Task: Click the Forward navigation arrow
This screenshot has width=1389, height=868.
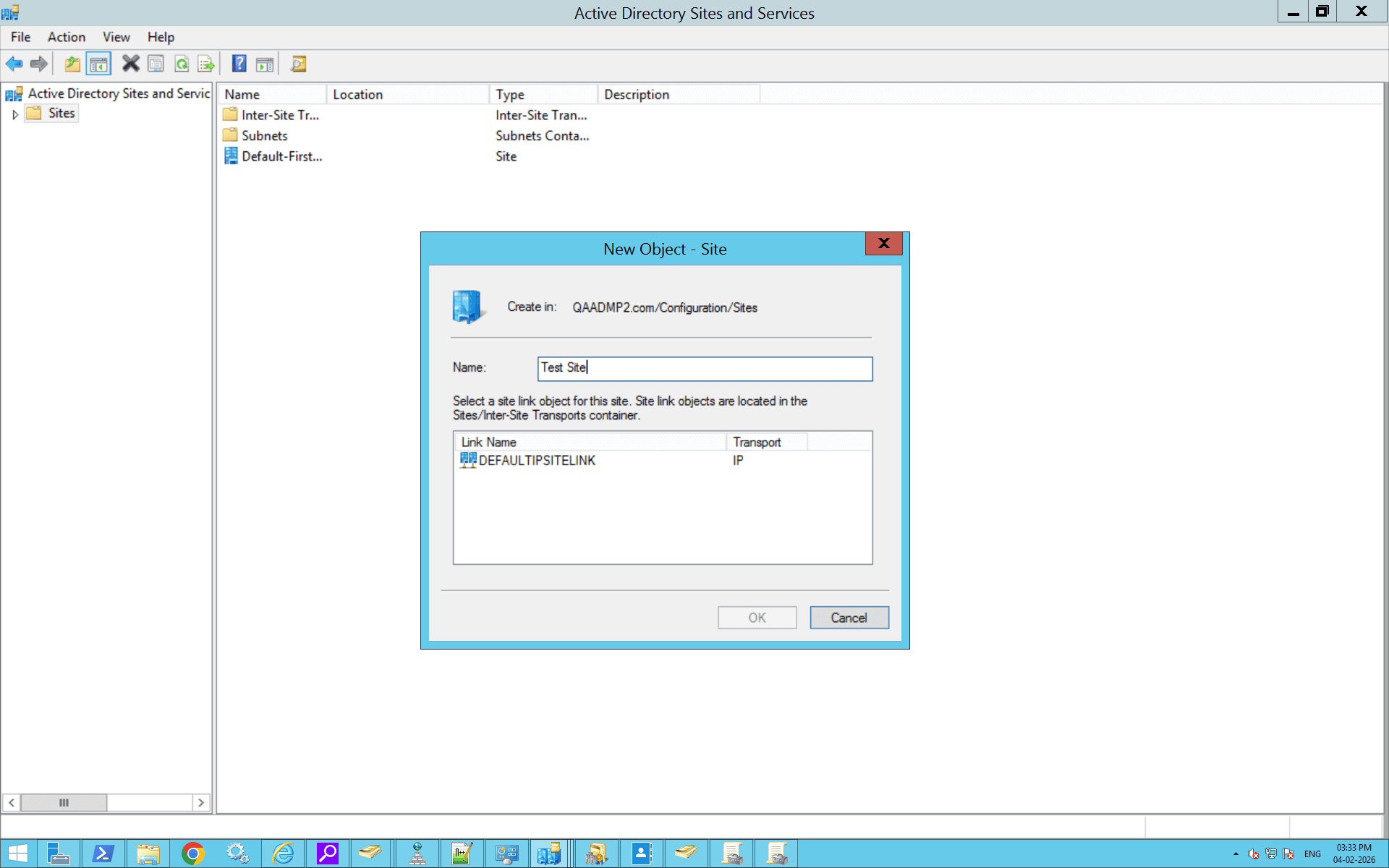Action: (x=38, y=64)
